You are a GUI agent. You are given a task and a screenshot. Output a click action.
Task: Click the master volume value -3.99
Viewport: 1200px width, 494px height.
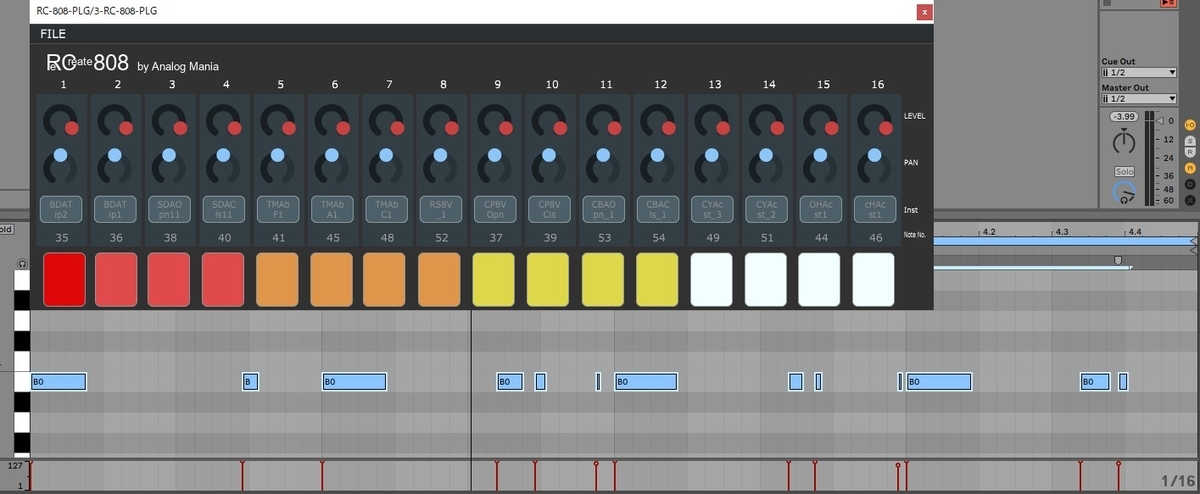[1124, 117]
